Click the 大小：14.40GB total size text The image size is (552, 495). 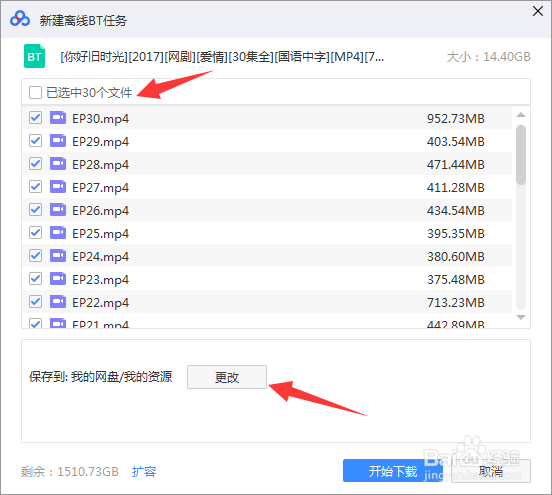pos(488,57)
